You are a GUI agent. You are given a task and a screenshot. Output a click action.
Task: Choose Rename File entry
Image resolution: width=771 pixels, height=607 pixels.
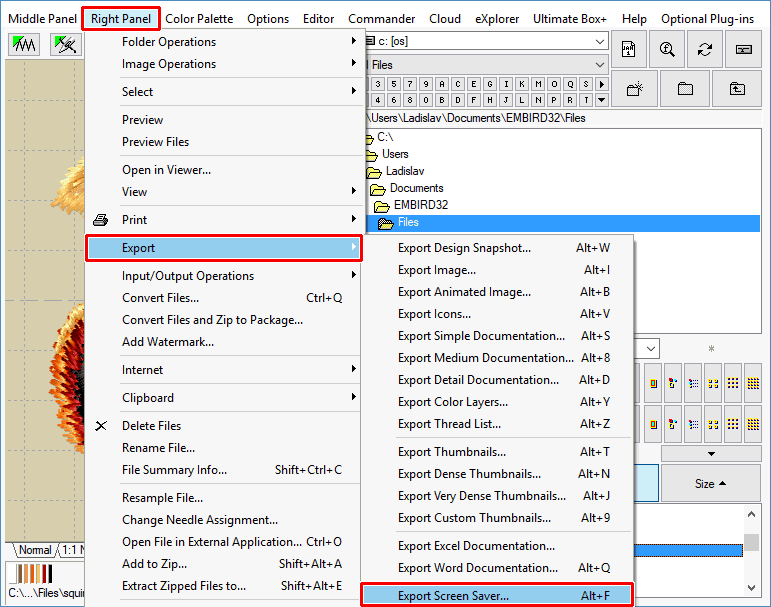coord(225,448)
